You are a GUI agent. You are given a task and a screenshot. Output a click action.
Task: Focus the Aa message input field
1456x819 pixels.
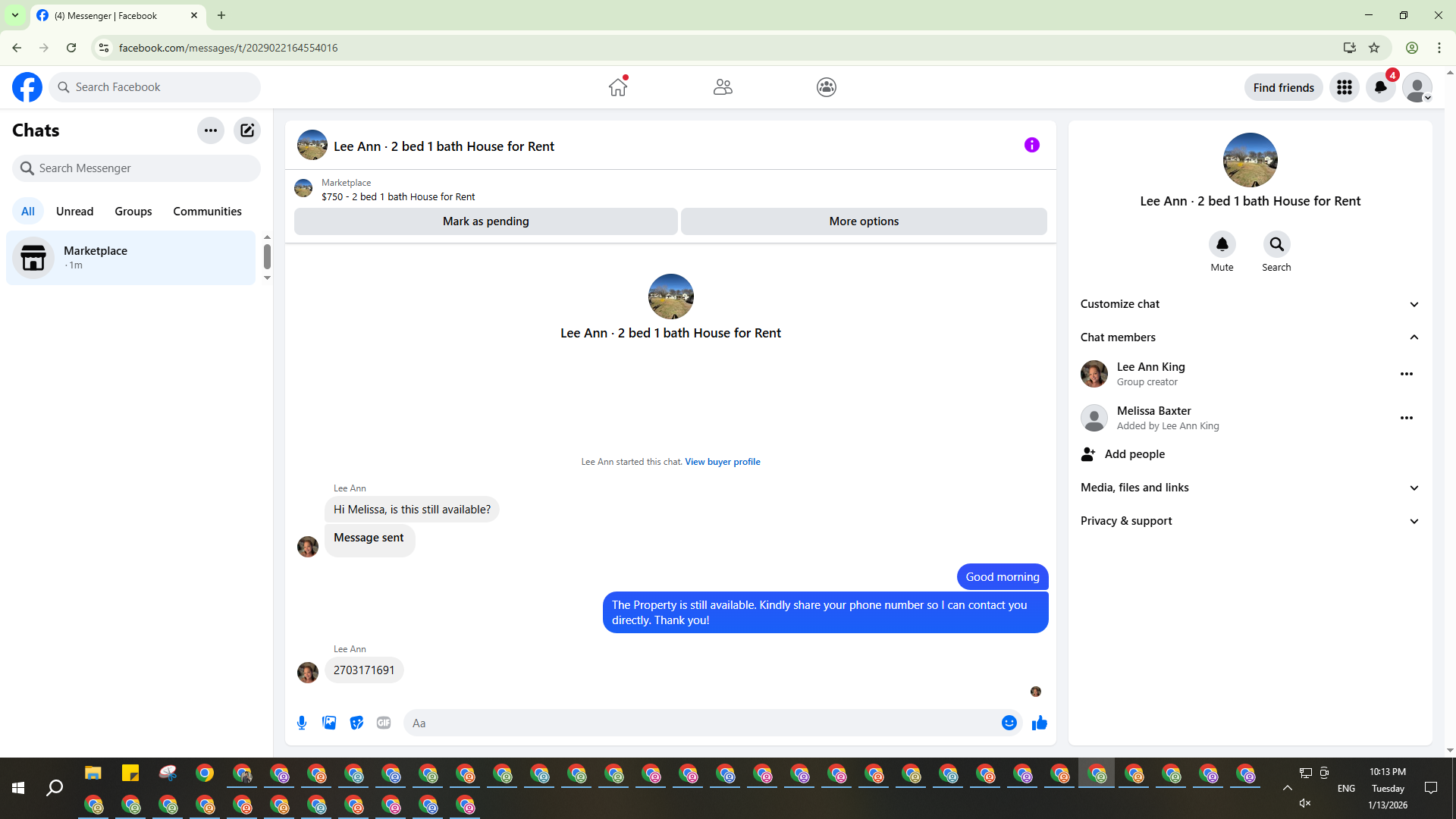pos(701,723)
